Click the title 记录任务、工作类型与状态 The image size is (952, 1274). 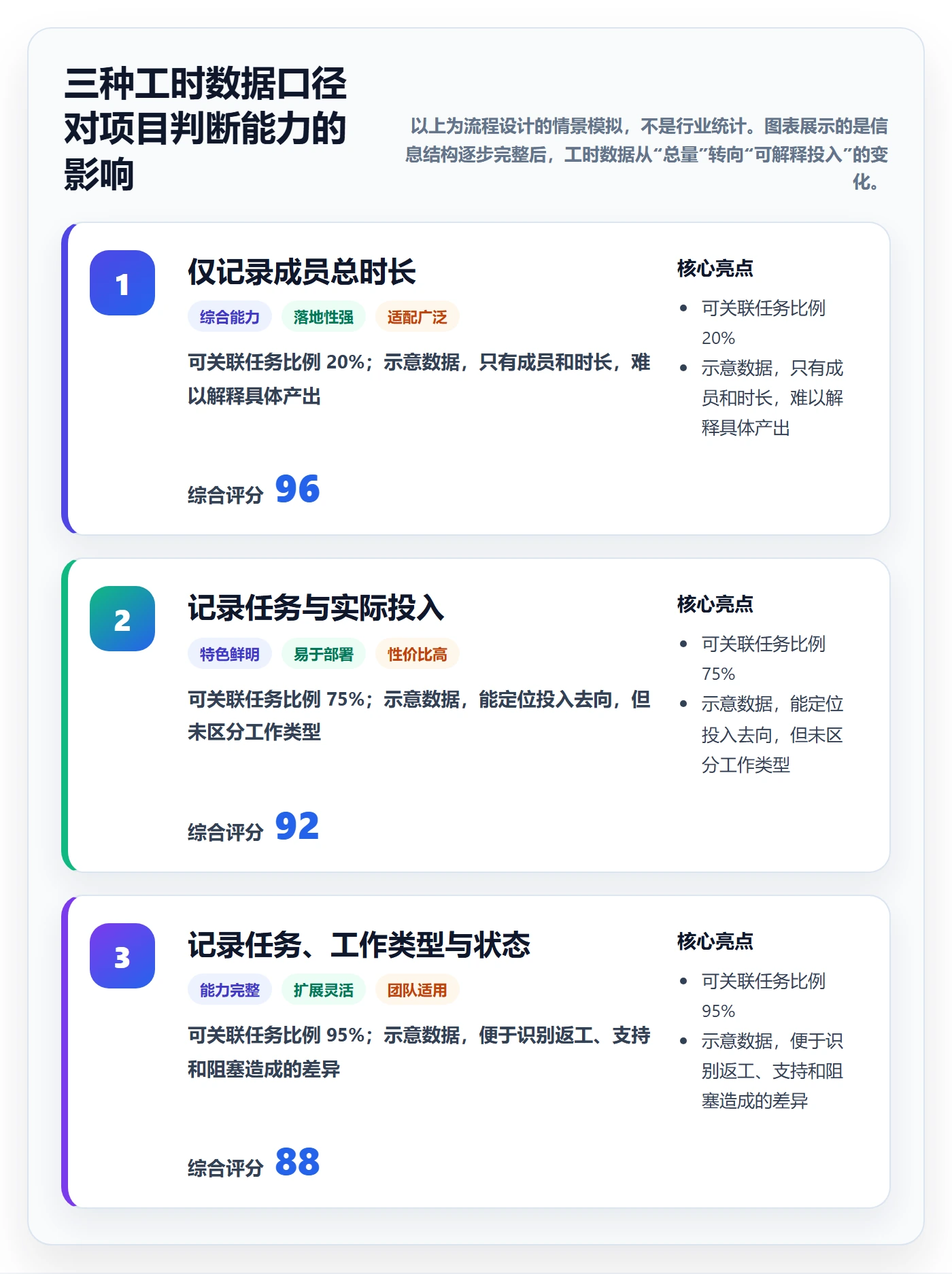[359, 945]
